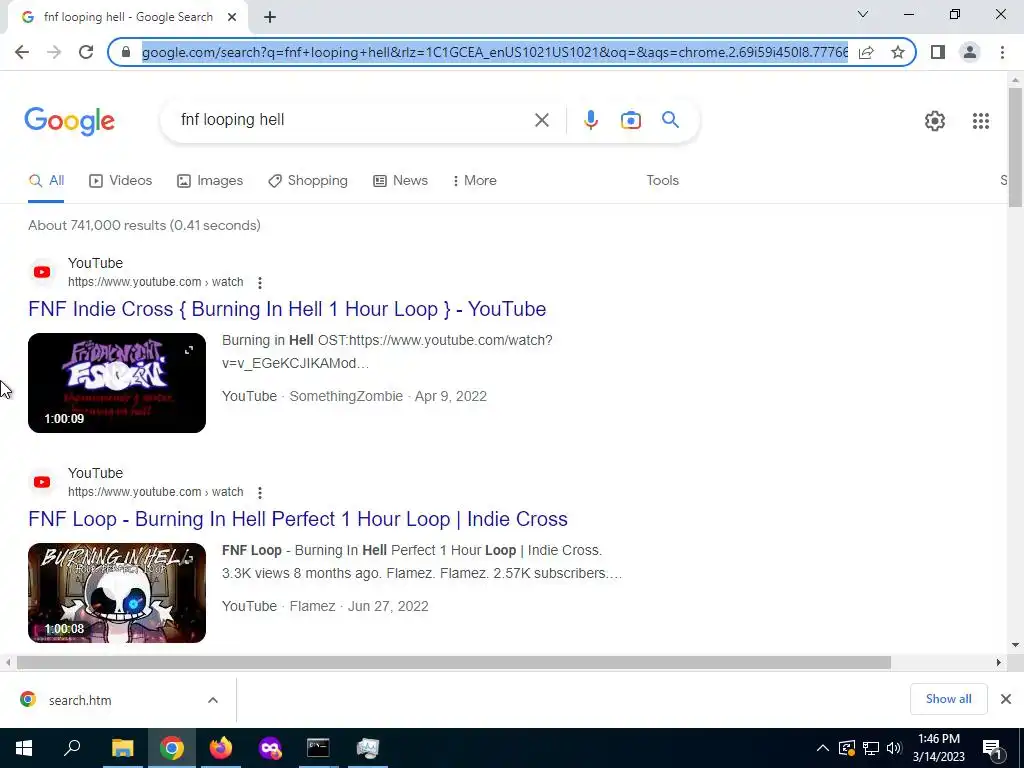
Task: Close the downloads bar
Action: tap(1006, 699)
